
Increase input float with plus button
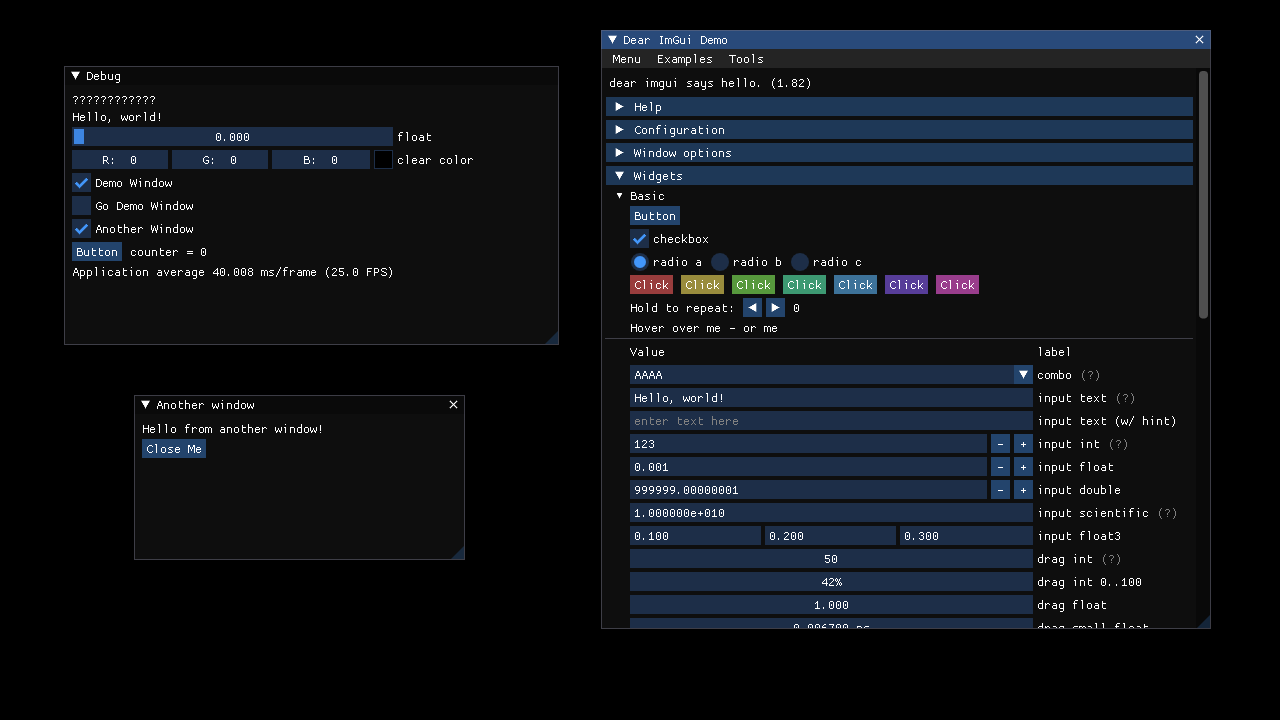click(1023, 467)
